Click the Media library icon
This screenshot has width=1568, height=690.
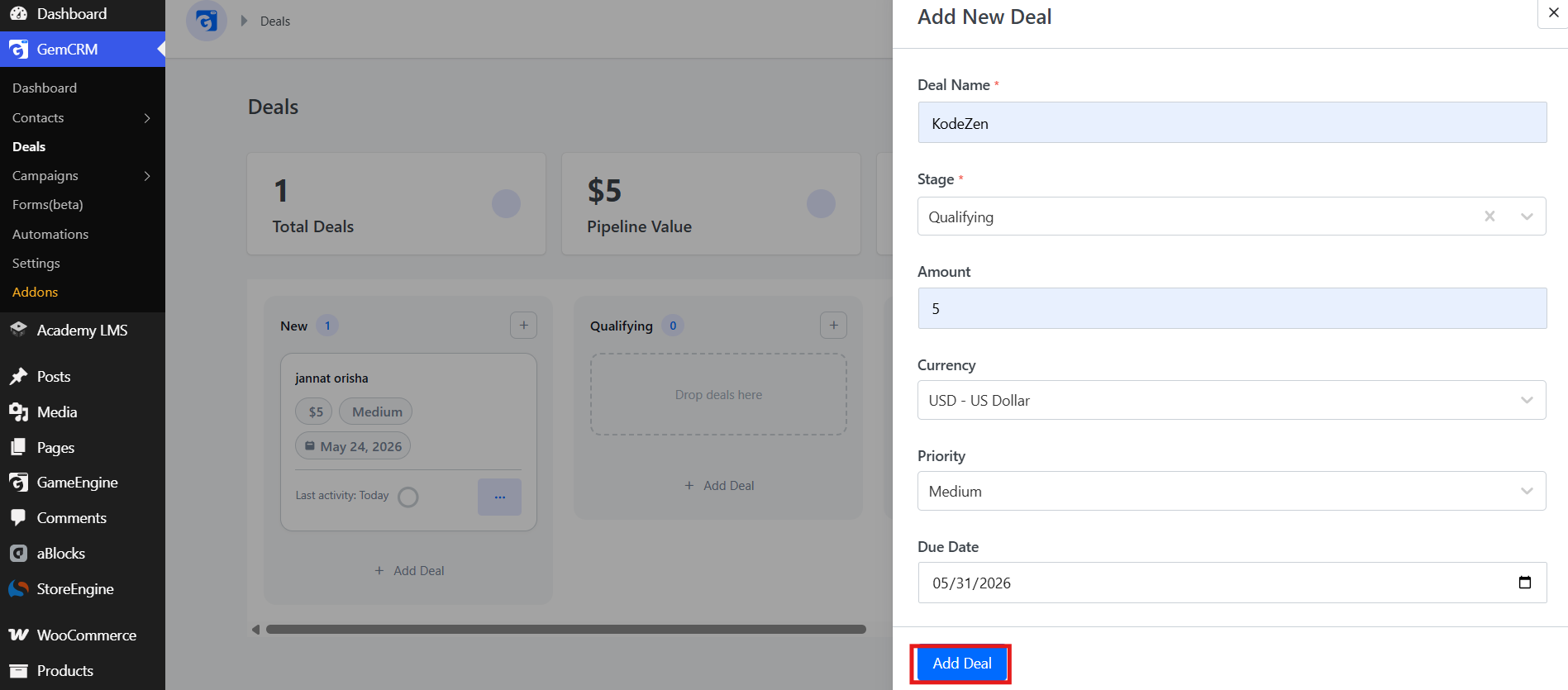(x=18, y=412)
